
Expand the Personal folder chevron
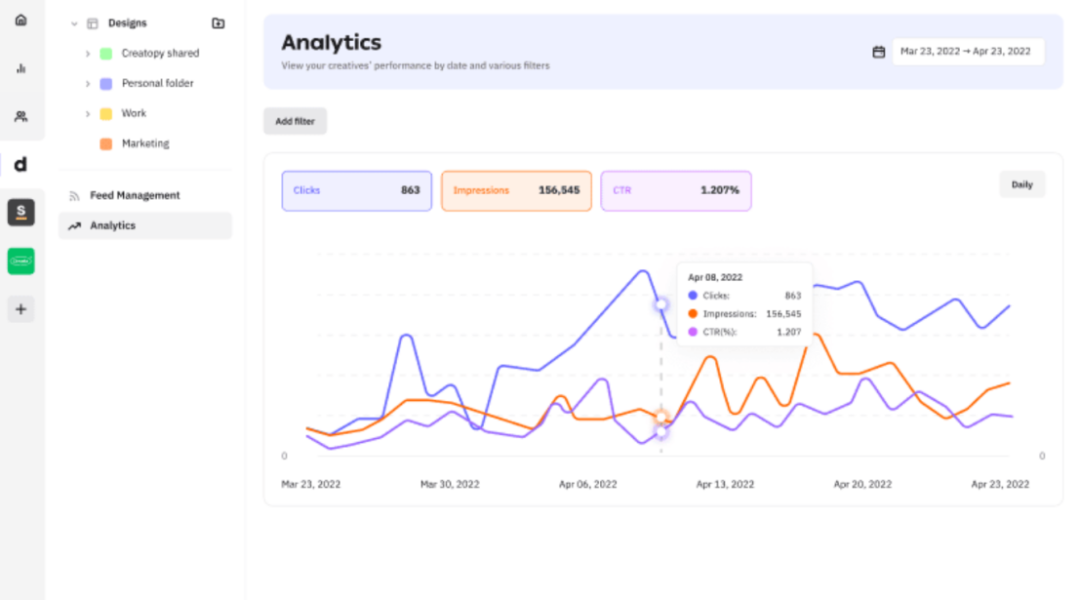coord(87,83)
